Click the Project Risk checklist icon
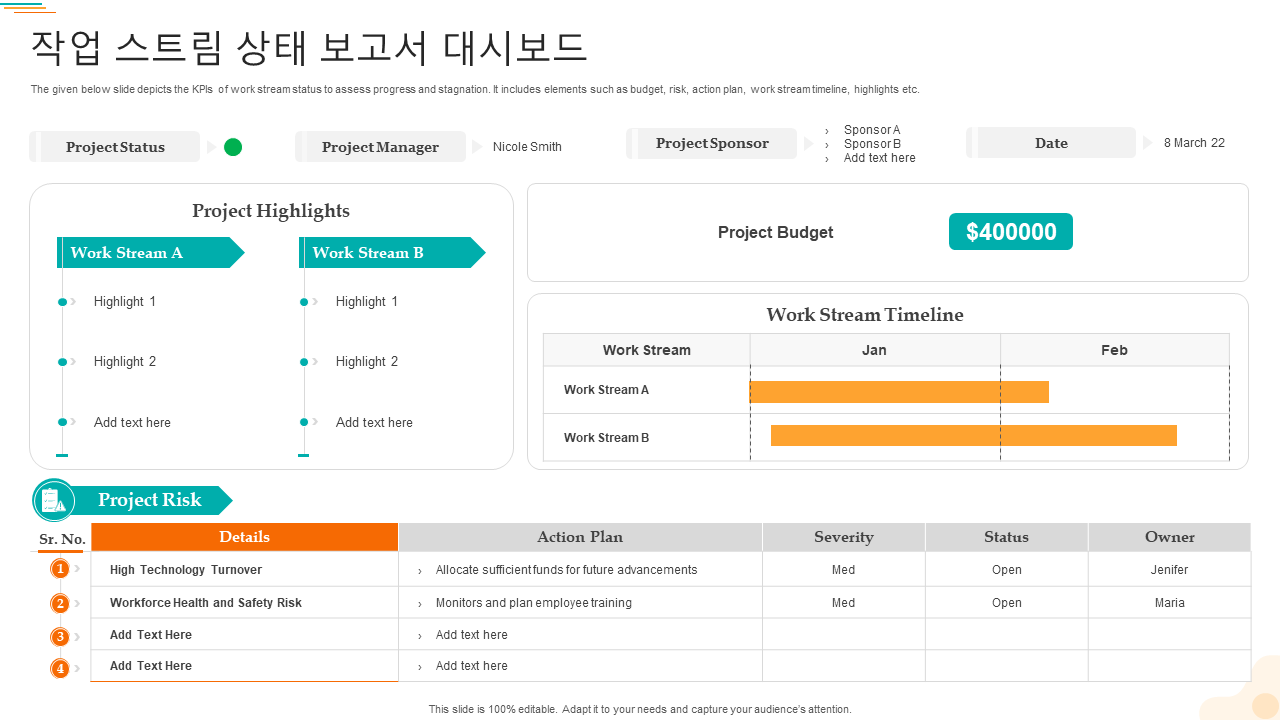Viewport: 1280px width, 720px height. pos(54,500)
